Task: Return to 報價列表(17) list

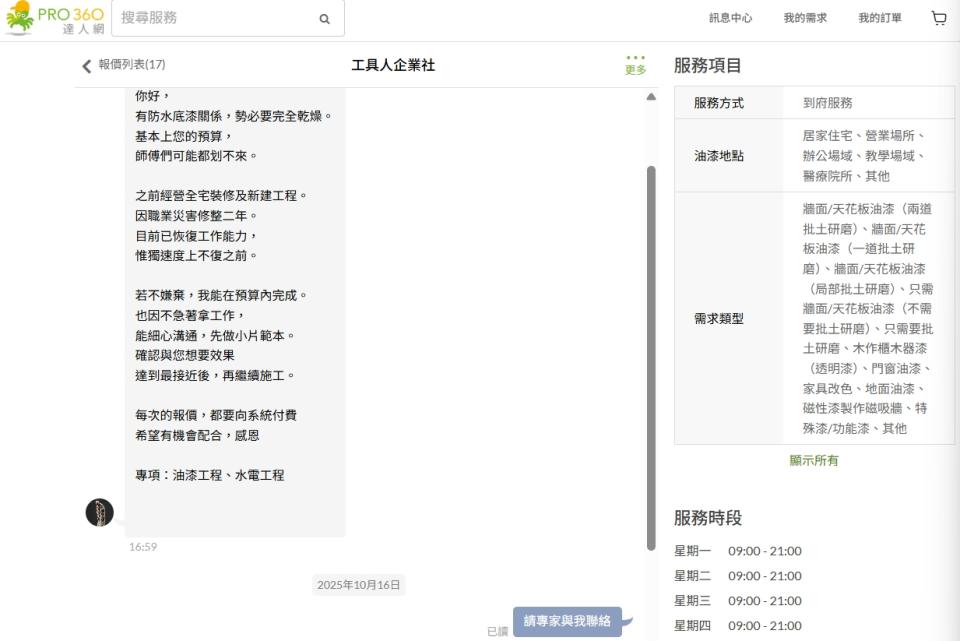Action: click(132, 65)
